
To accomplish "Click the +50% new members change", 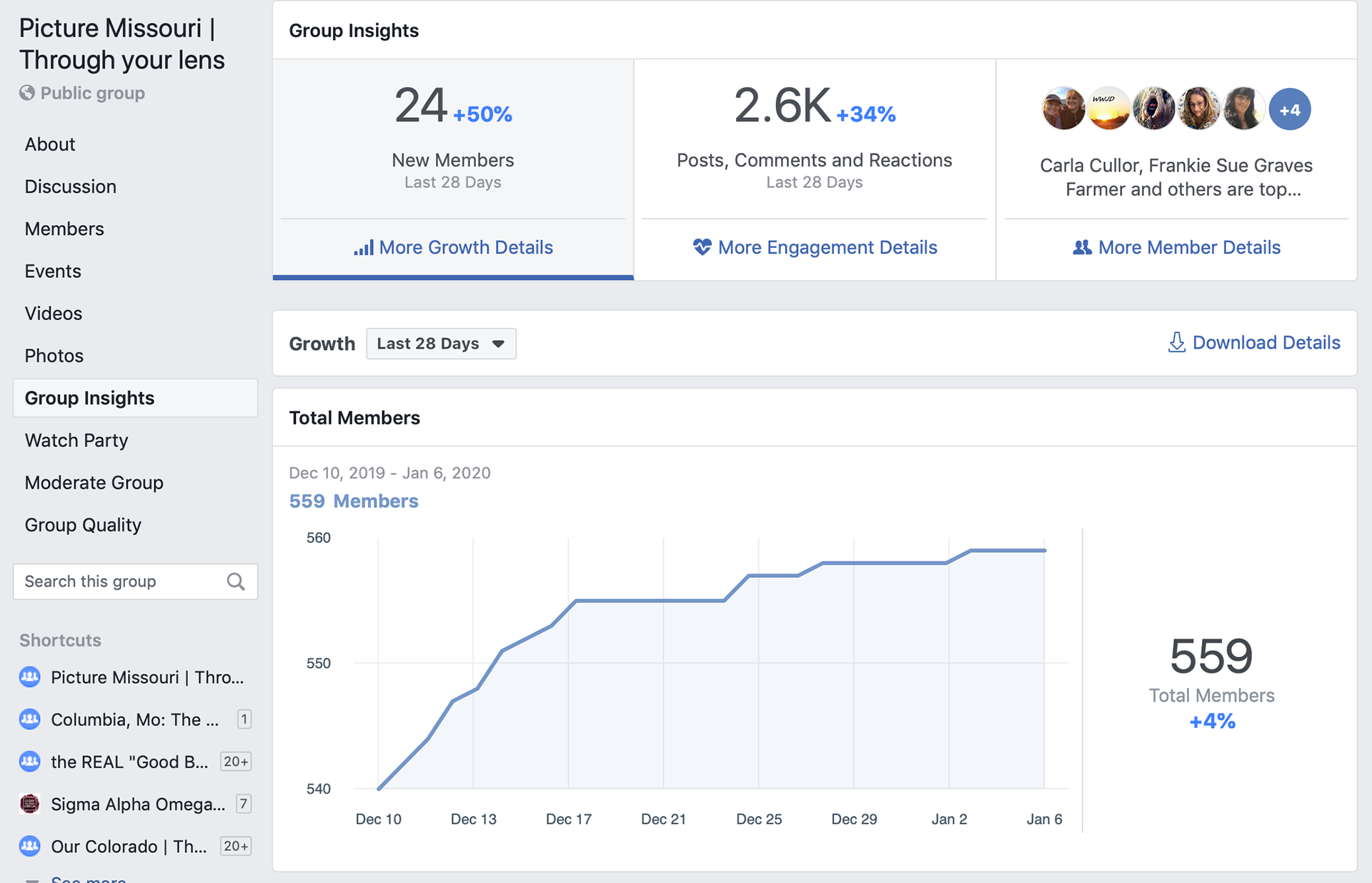I will tap(482, 114).
